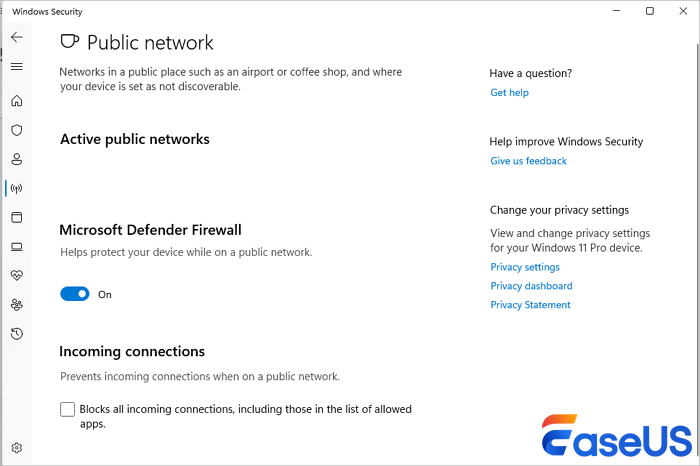Click the Get help link

[509, 93]
